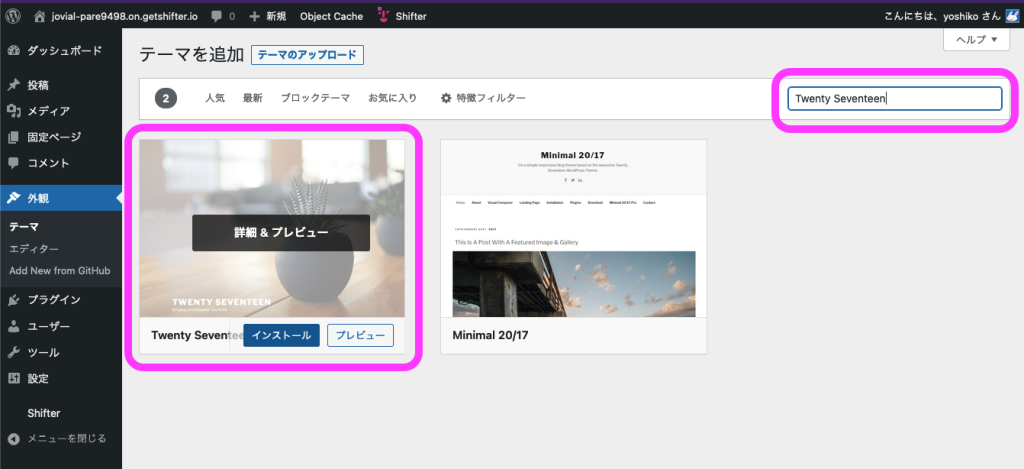Click プレビュー for Twenty Seventeen

pyautogui.click(x=360, y=335)
